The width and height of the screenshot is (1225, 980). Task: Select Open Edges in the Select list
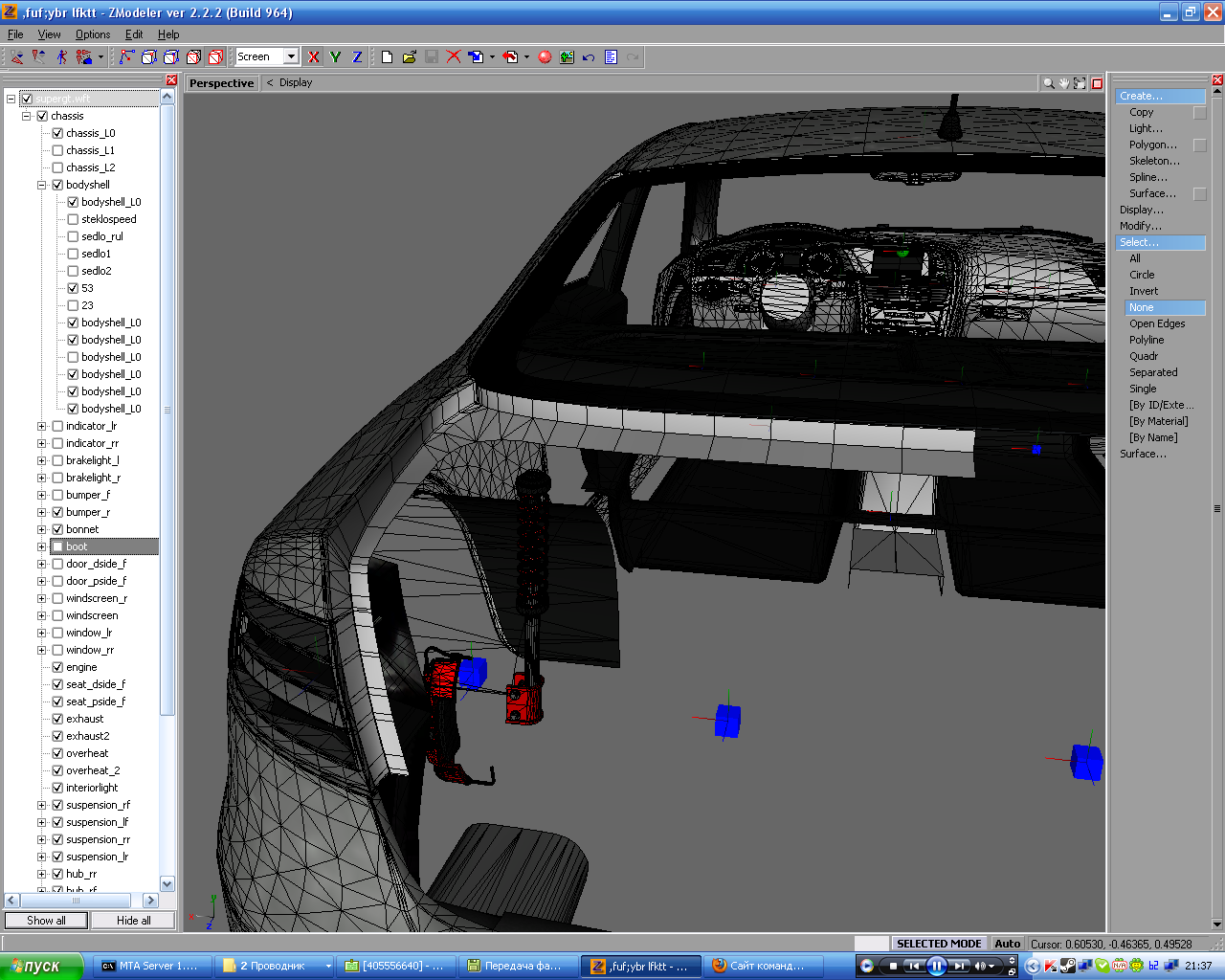1157,323
